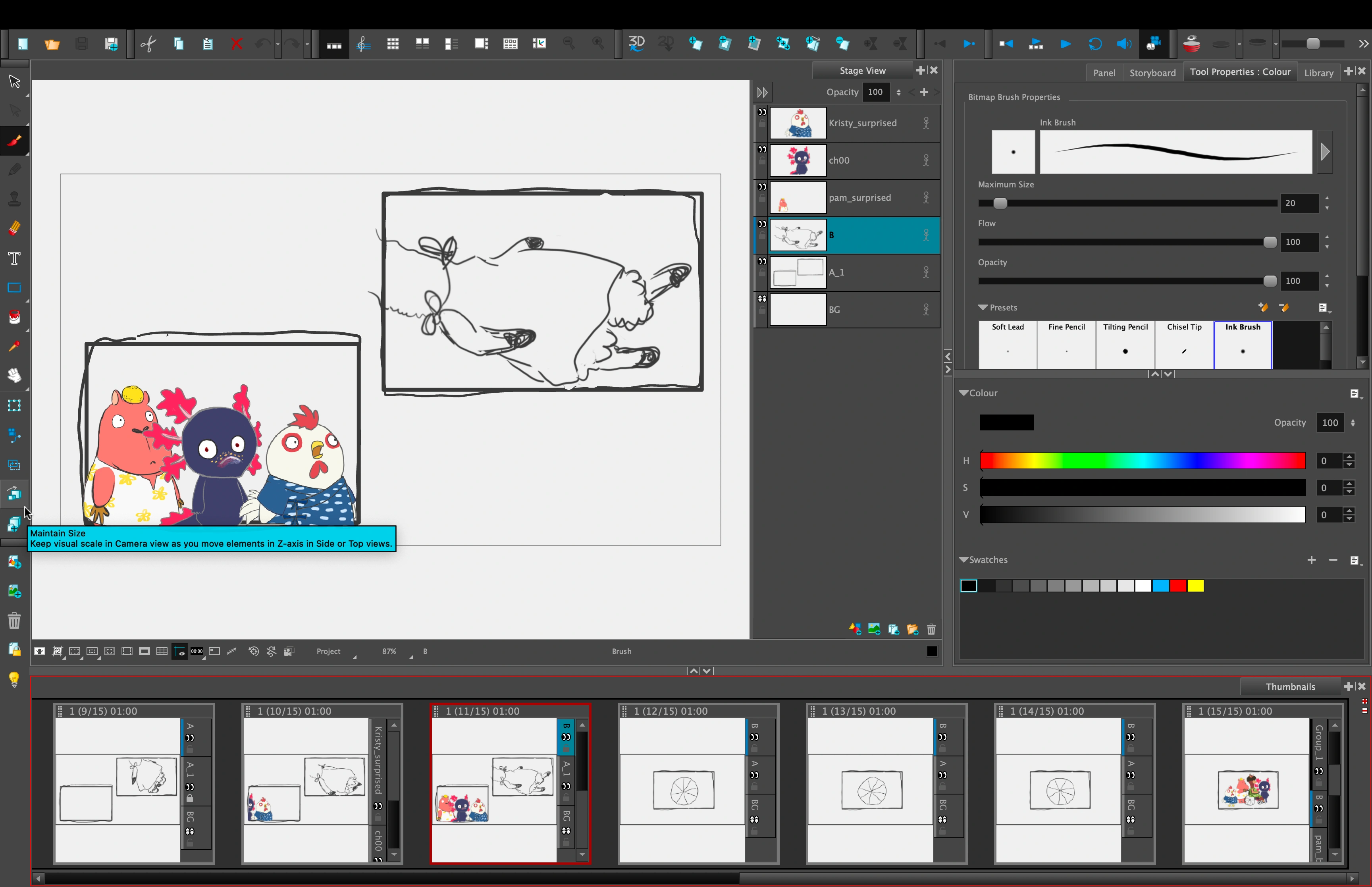Switch to the Storyboard tab
The image size is (1372, 887).
coord(1152,73)
